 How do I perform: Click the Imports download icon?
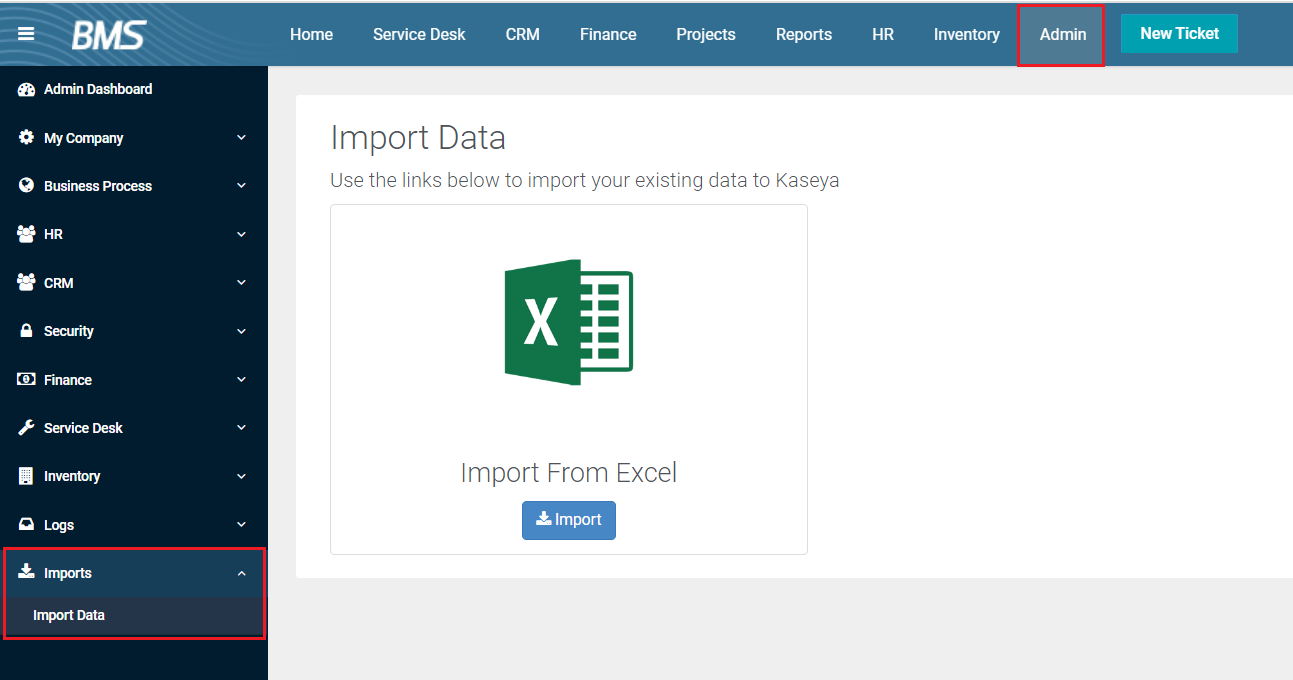27,572
